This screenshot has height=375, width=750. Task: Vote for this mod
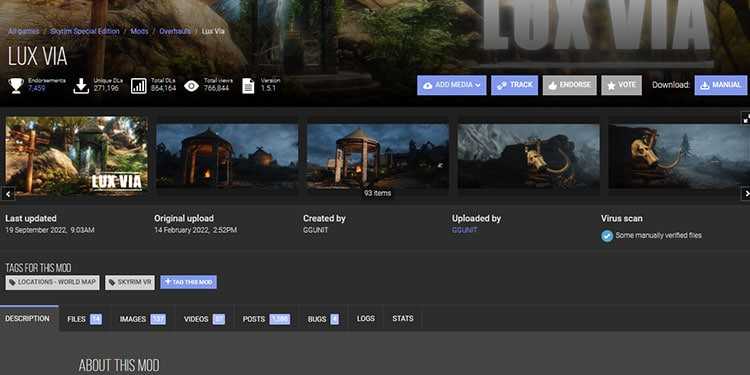(x=621, y=85)
